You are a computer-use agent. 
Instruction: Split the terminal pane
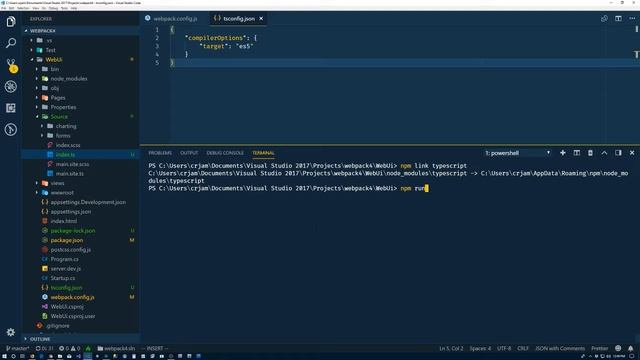click(577, 153)
